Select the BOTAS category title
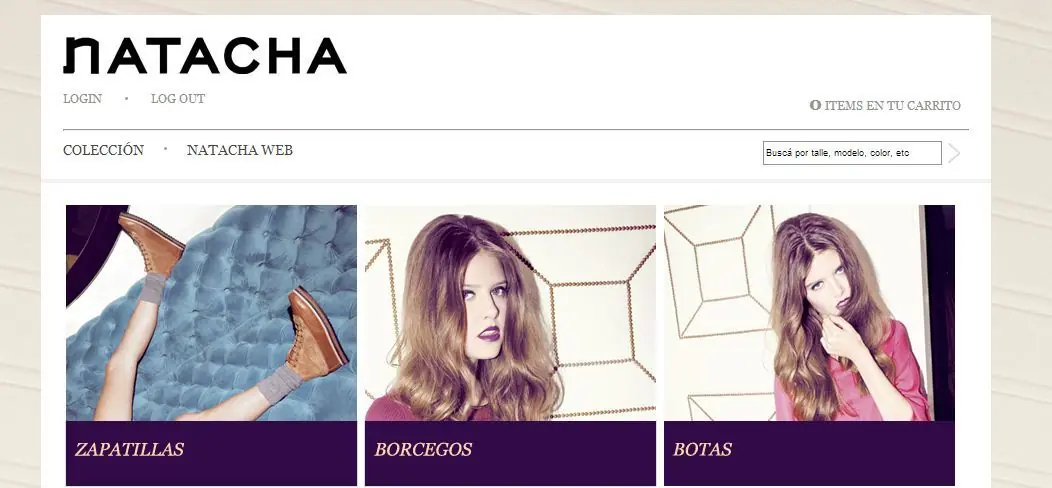 (x=702, y=449)
